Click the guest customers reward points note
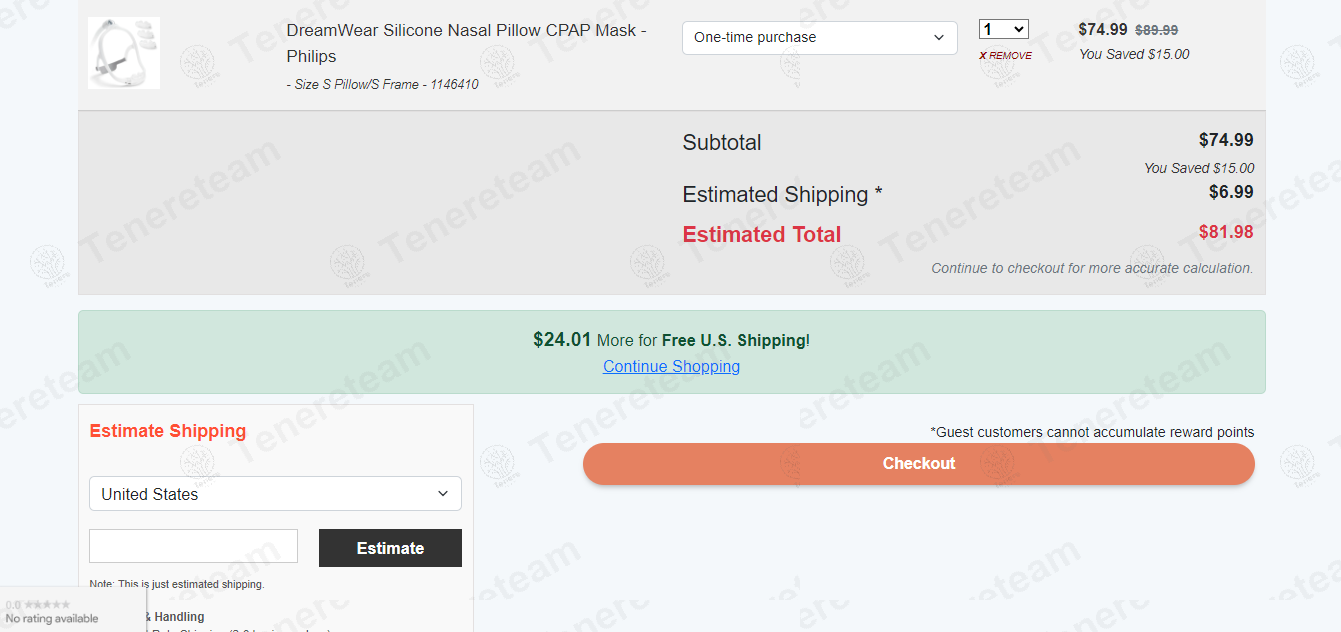1341x632 pixels. point(1092,432)
